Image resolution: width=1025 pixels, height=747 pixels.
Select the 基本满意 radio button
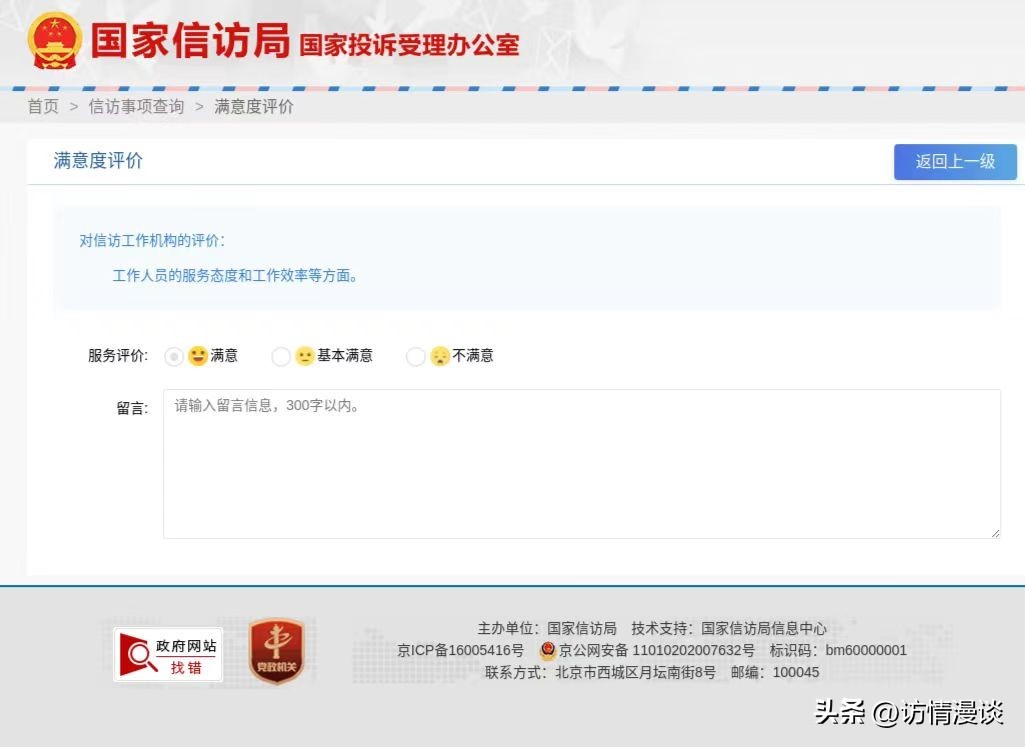pyautogui.click(x=281, y=356)
